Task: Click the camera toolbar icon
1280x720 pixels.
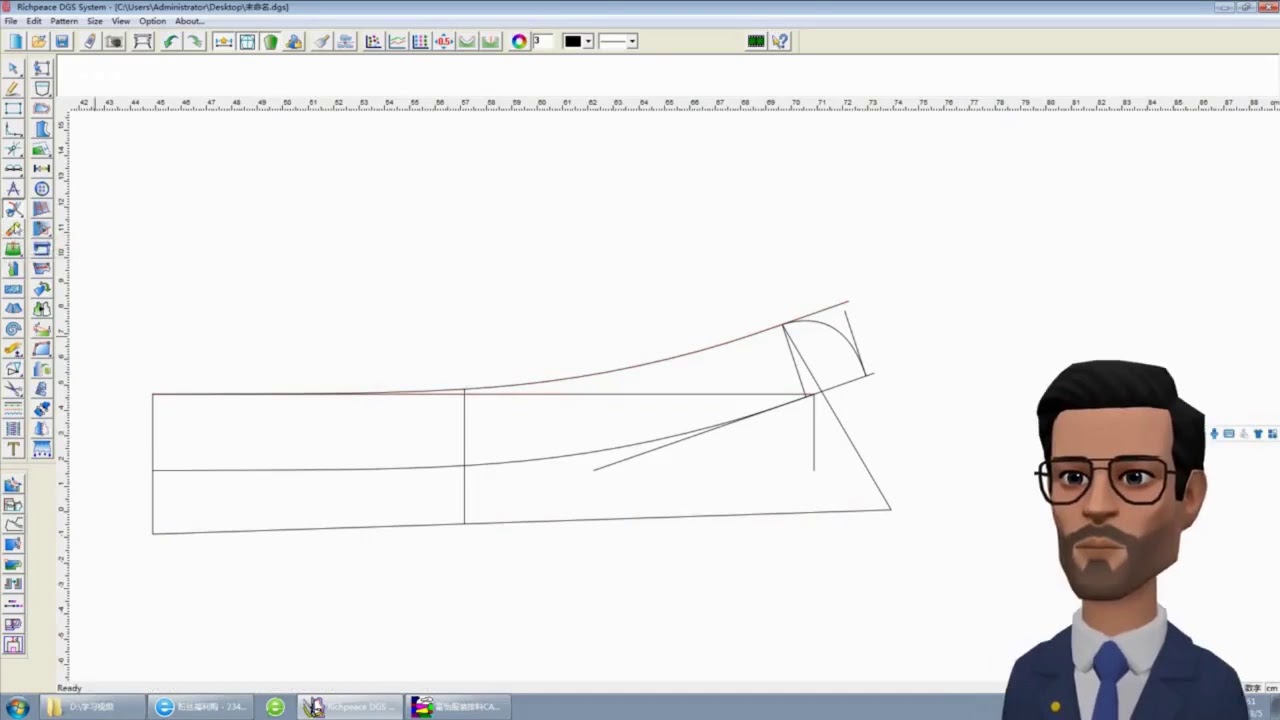Action: (114, 41)
